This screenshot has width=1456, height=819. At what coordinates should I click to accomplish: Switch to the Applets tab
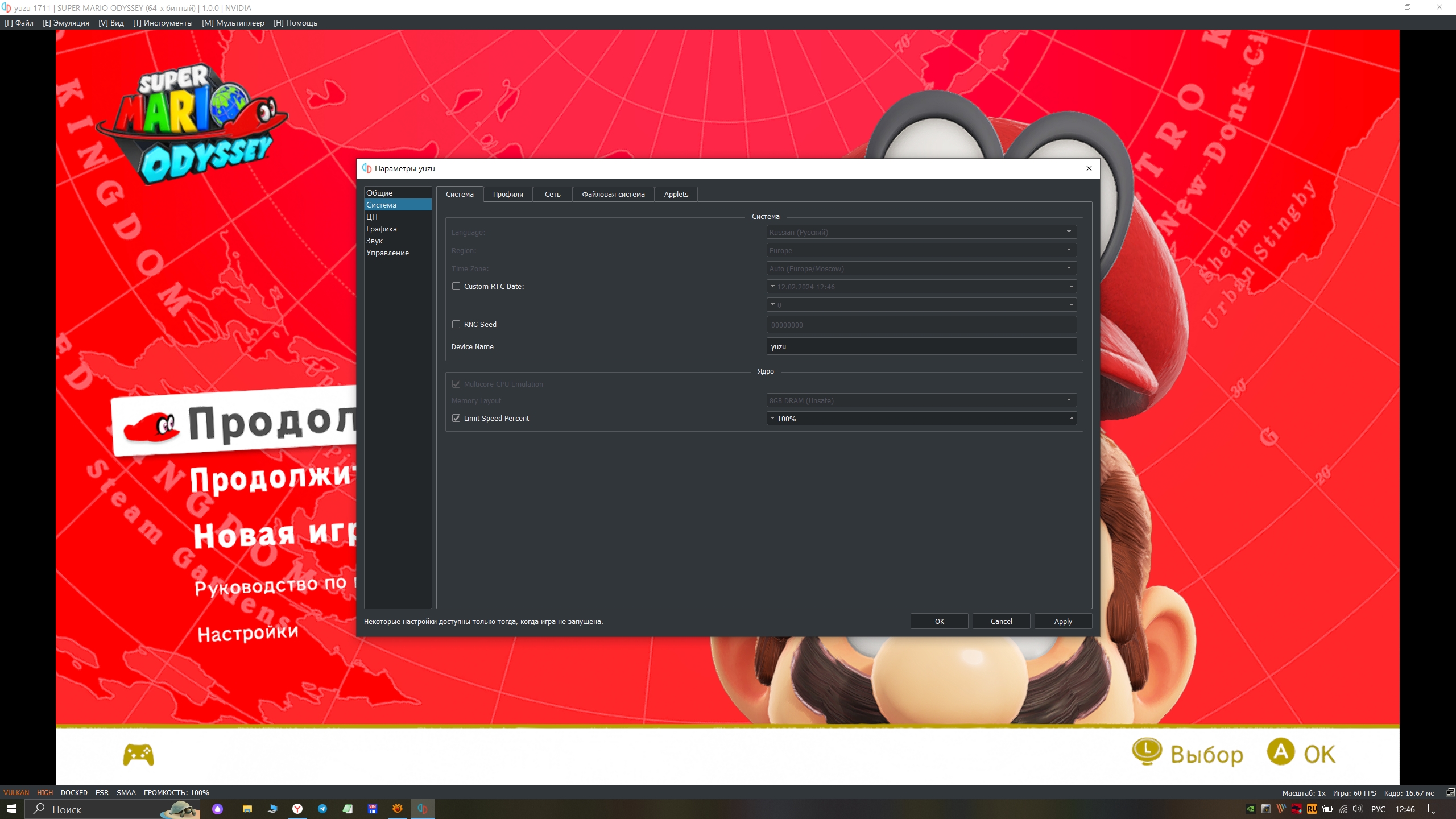pyautogui.click(x=676, y=194)
